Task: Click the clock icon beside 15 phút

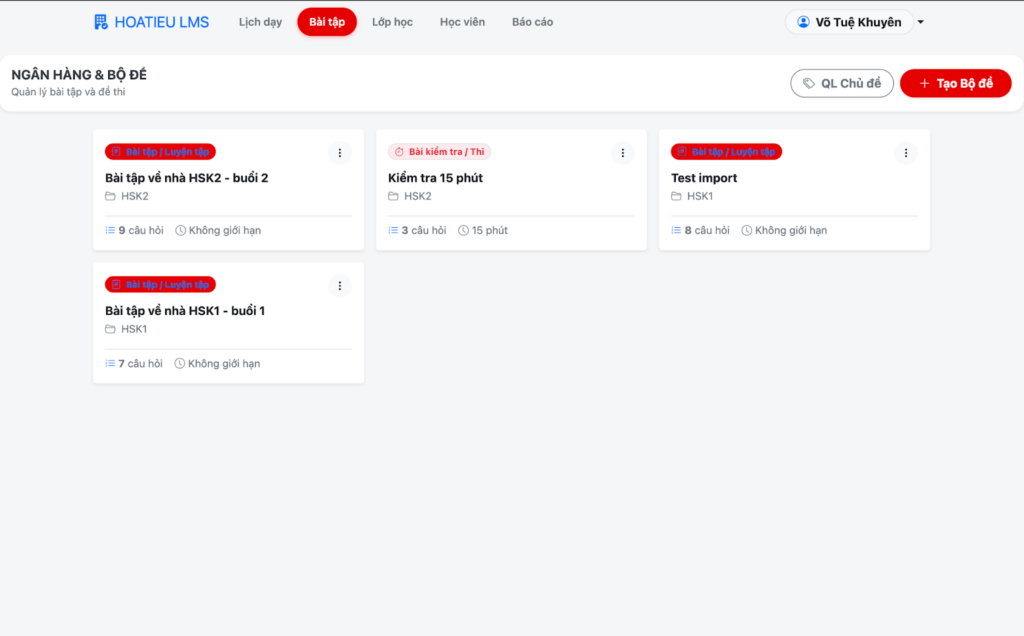Action: pyautogui.click(x=464, y=230)
